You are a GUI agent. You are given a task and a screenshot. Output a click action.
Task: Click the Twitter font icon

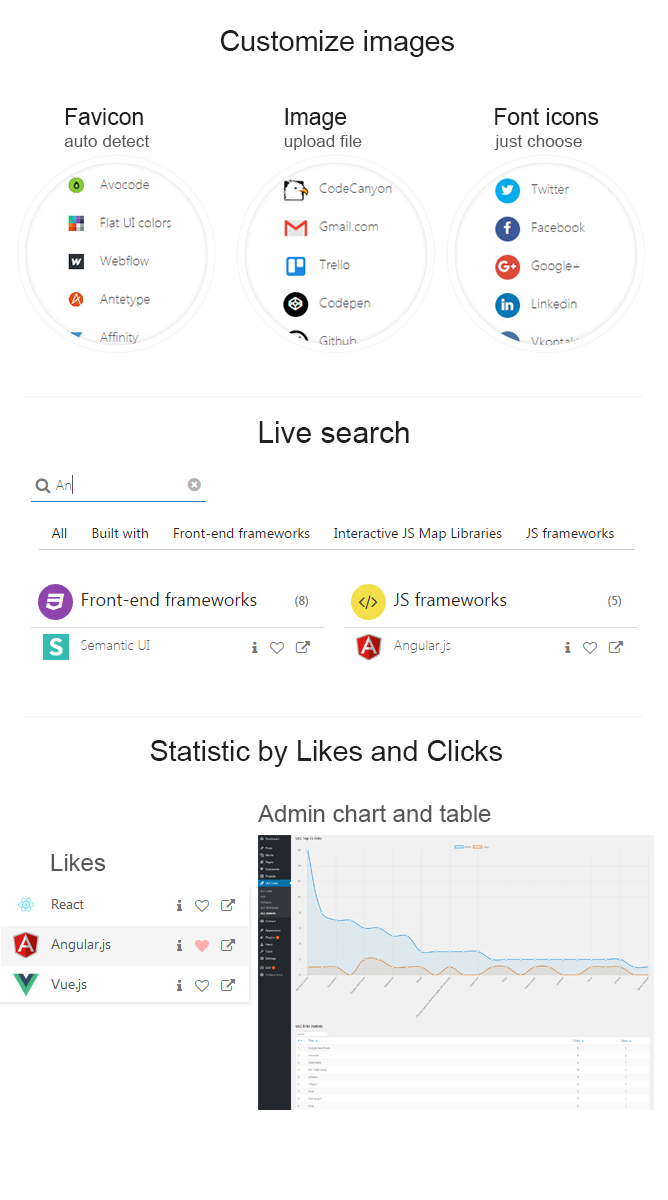tap(507, 190)
